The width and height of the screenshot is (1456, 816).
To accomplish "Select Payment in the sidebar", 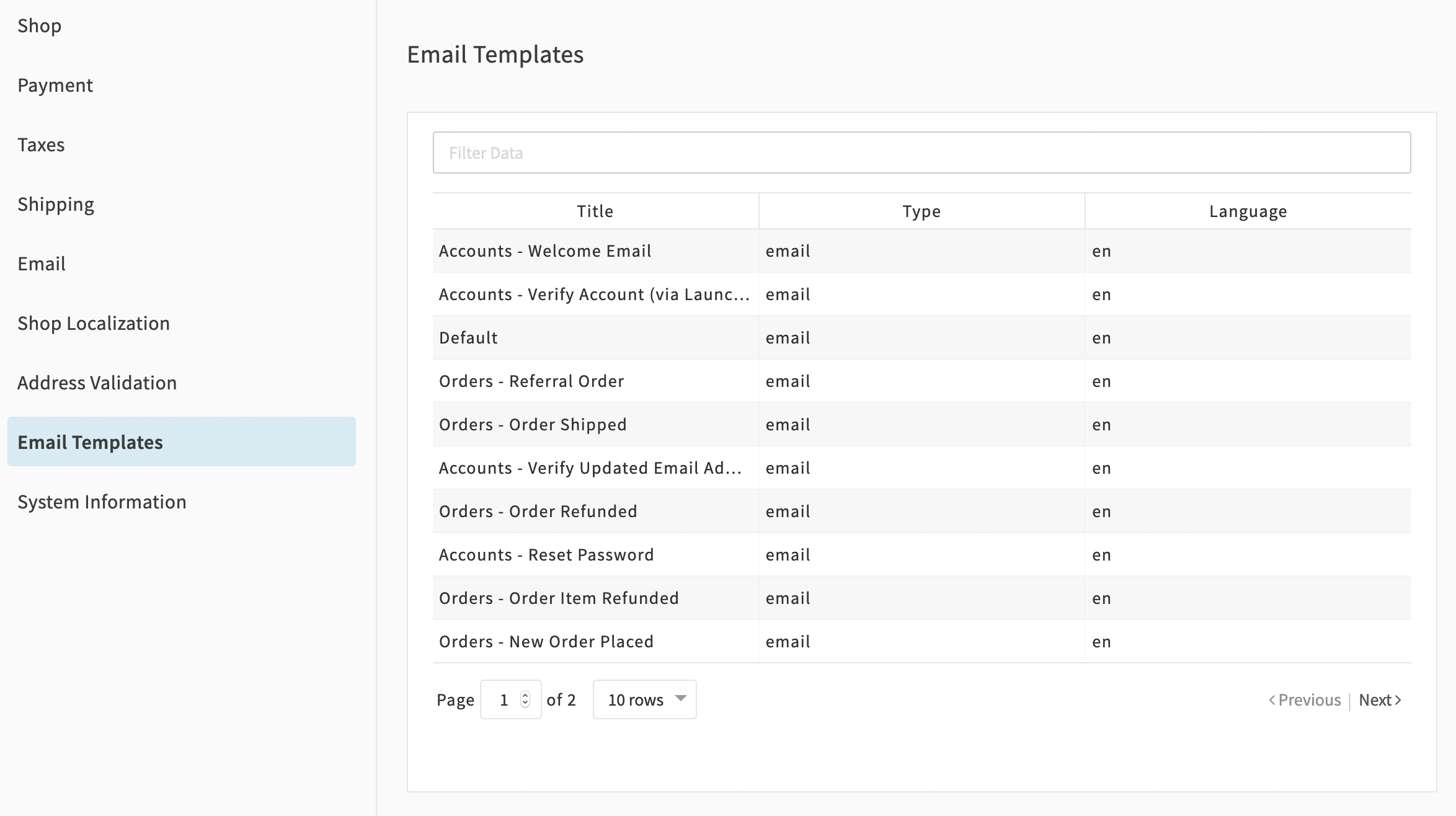I will (55, 86).
